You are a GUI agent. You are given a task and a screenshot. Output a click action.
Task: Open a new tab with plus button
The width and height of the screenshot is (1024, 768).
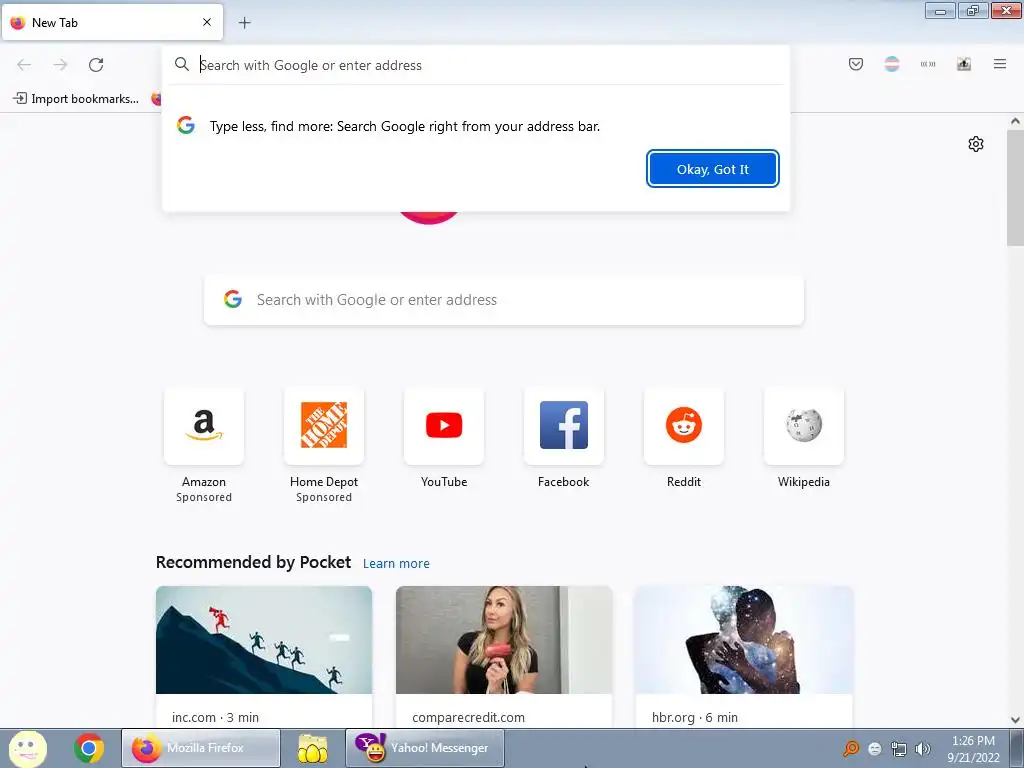coord(244,23)
